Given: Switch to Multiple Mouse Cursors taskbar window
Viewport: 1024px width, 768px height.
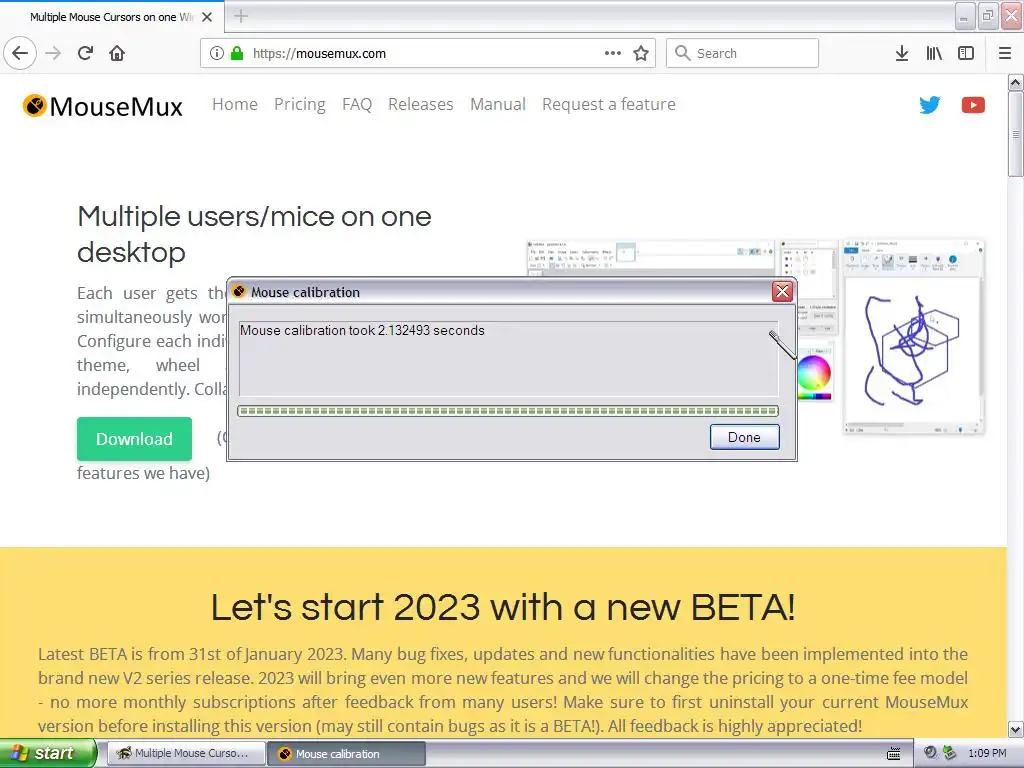Looking at the screenshot, I should [186, 754].
